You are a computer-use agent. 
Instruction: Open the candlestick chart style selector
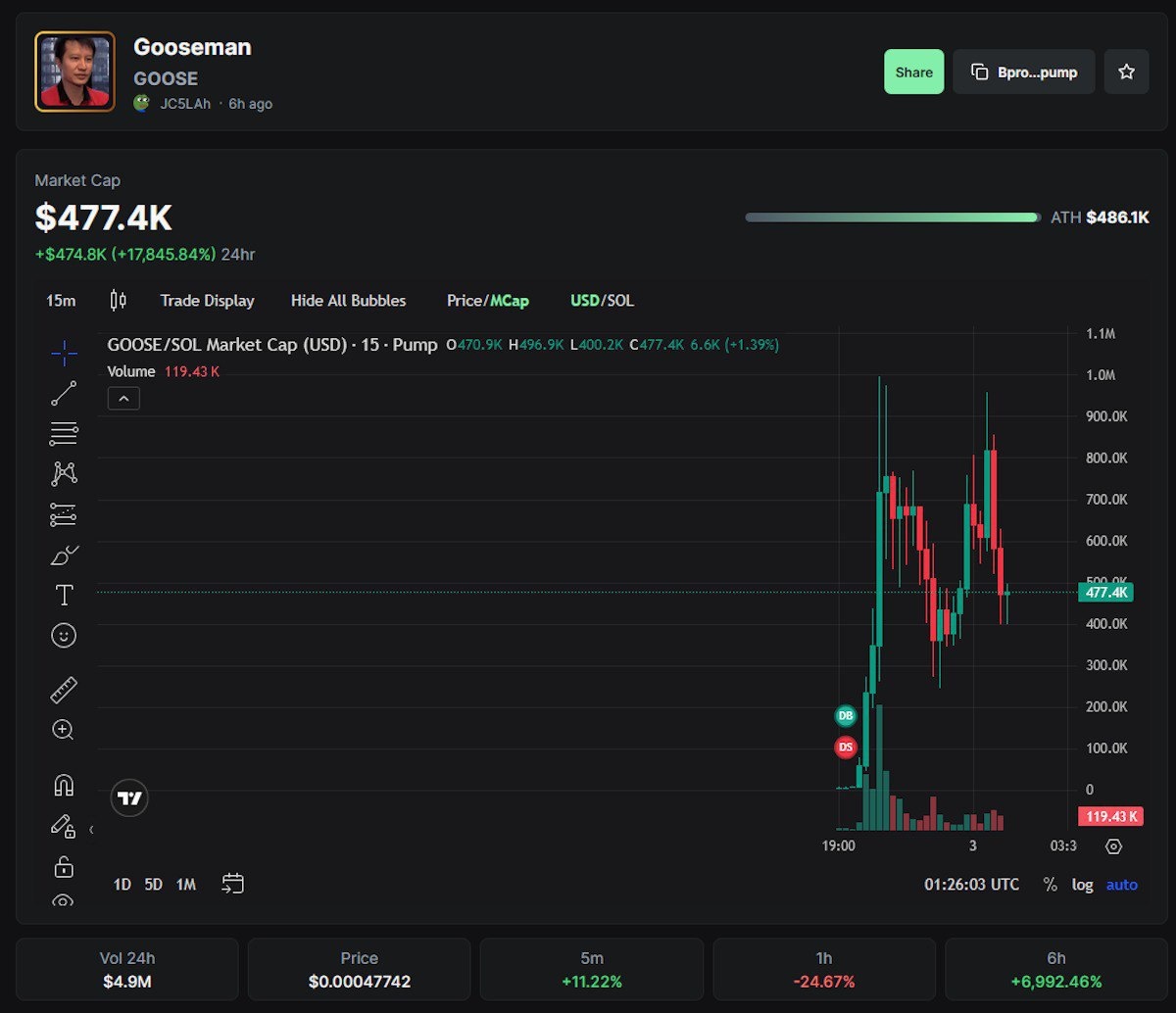pyautogui.click(x=119, y=300)
